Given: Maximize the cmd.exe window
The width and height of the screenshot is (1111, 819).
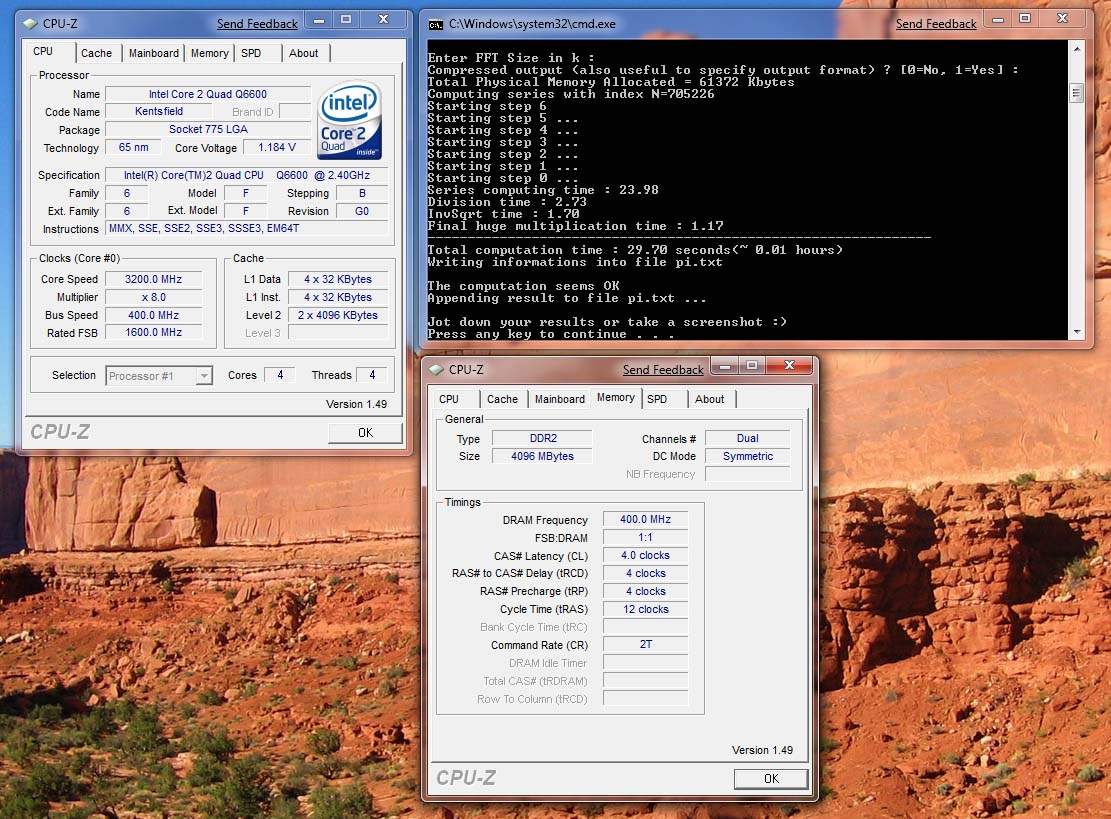Looking at the screenshot, I should click(1025, 19).
